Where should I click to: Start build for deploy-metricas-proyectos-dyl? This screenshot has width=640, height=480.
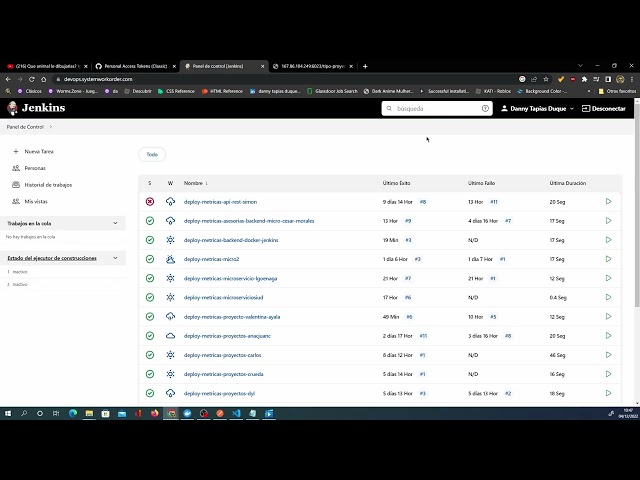coord(608,393)
